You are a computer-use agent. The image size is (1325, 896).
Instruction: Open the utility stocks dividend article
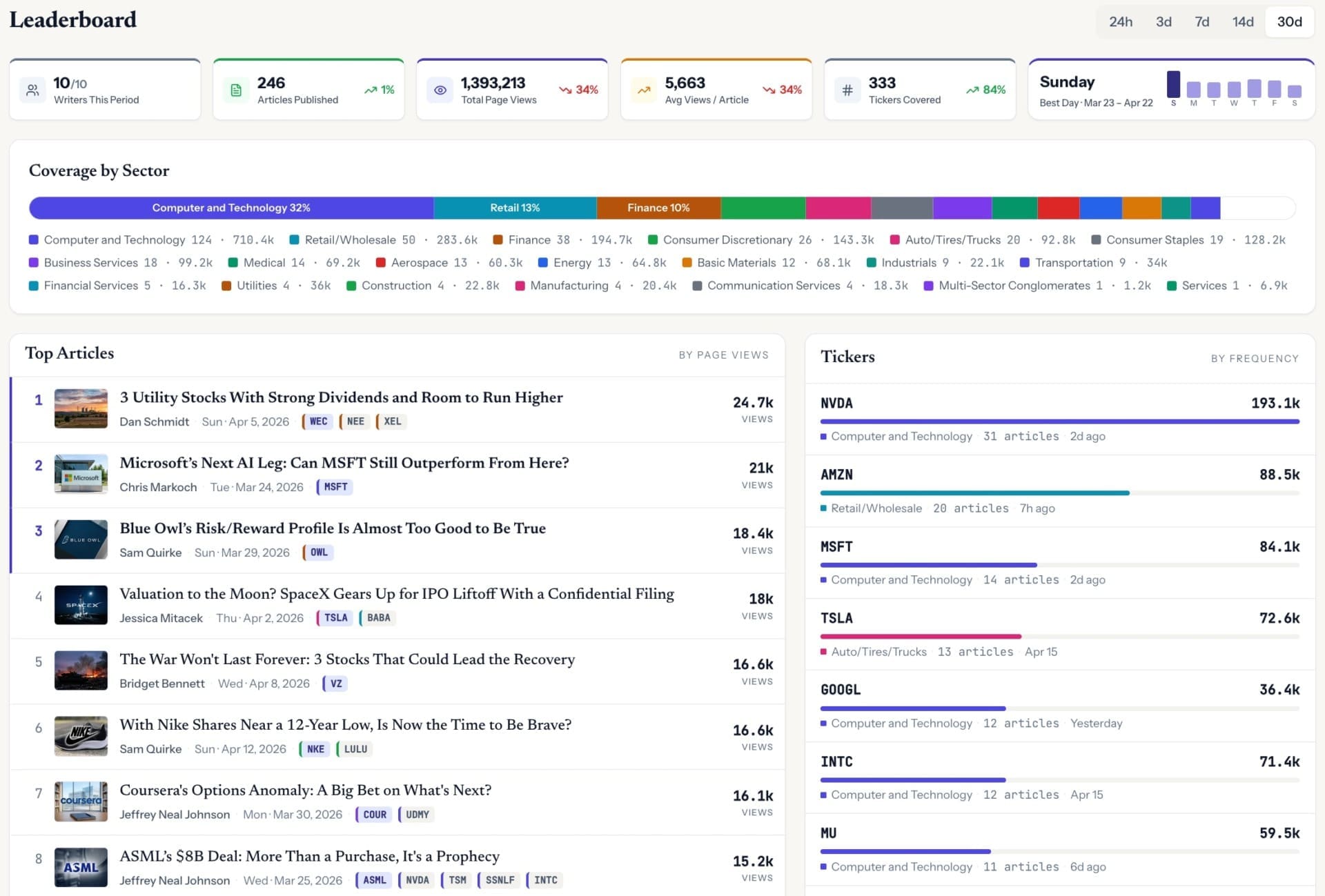click(x=341, y=397)
